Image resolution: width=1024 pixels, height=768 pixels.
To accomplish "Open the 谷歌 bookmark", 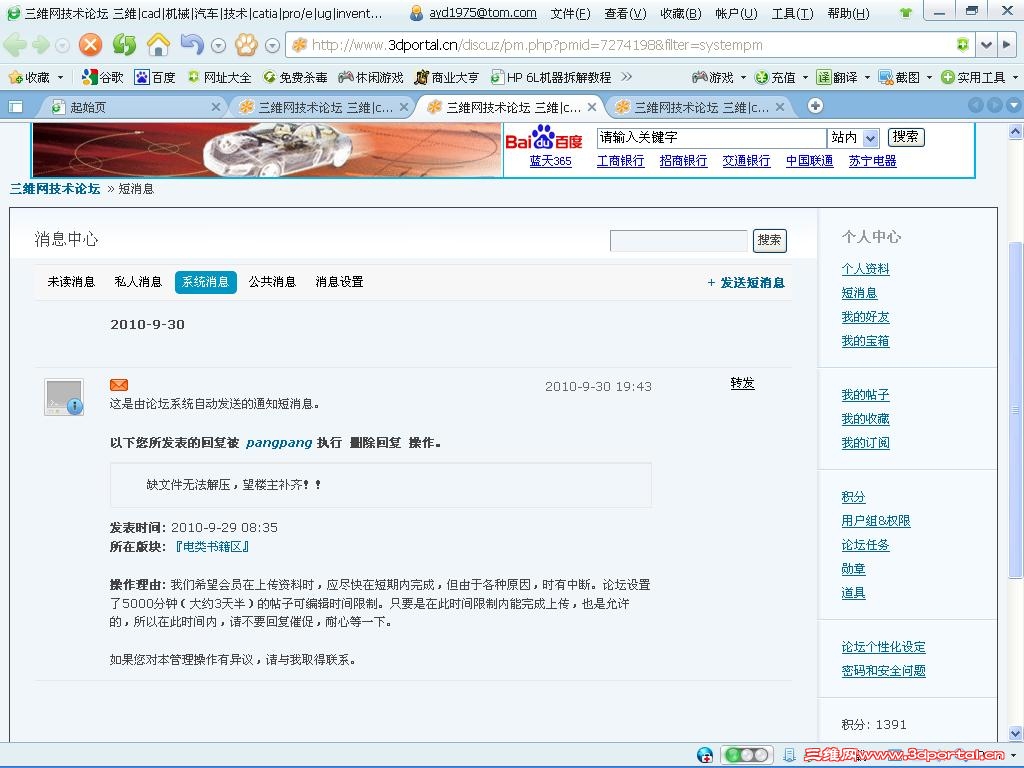I will click(103, 78).
